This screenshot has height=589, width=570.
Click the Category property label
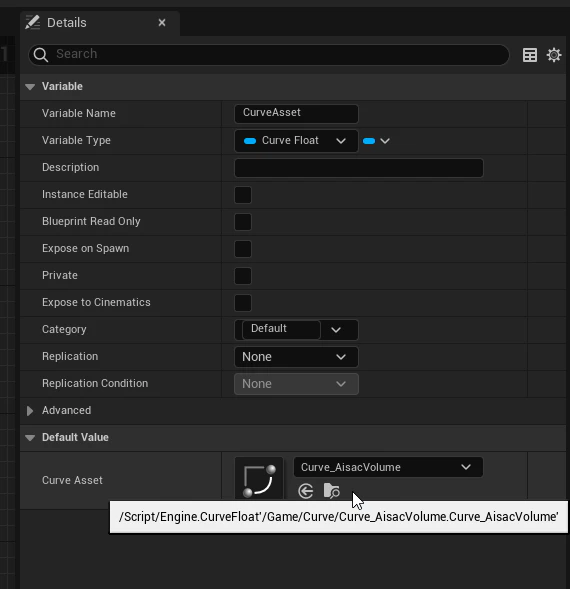pyautogui.click(x=64, y=329)
